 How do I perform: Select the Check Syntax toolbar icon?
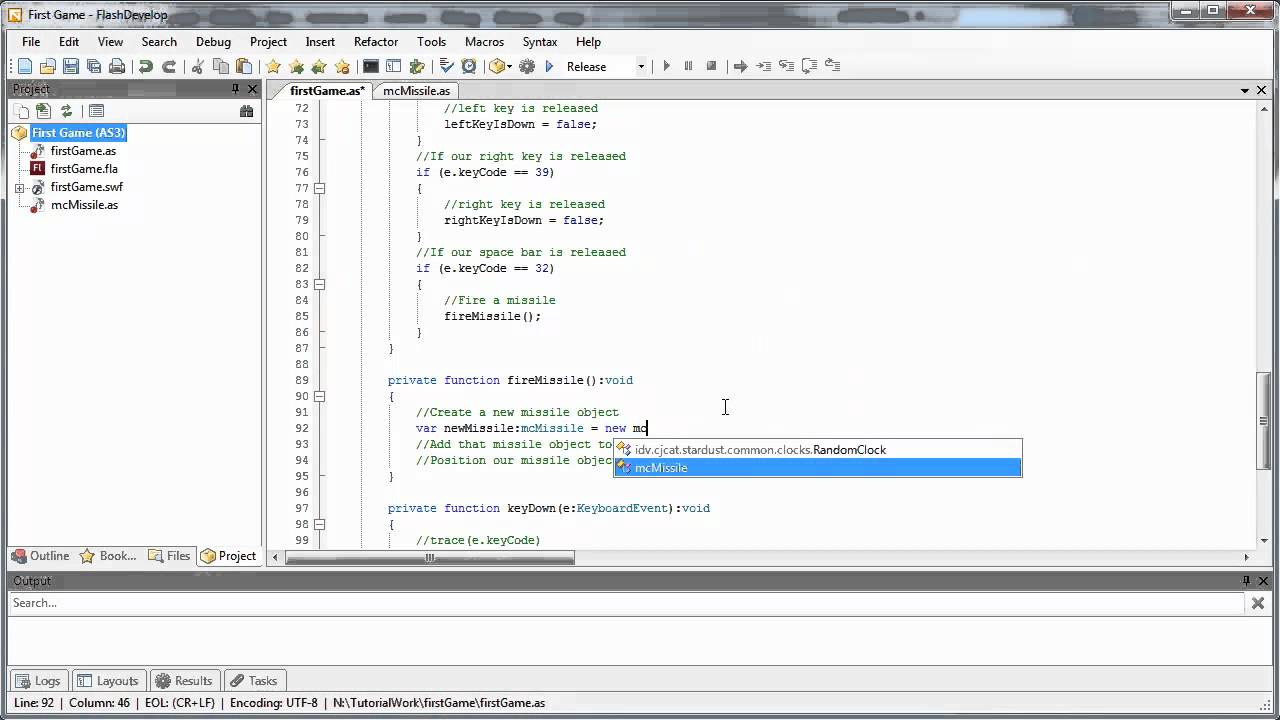point(444,66)
